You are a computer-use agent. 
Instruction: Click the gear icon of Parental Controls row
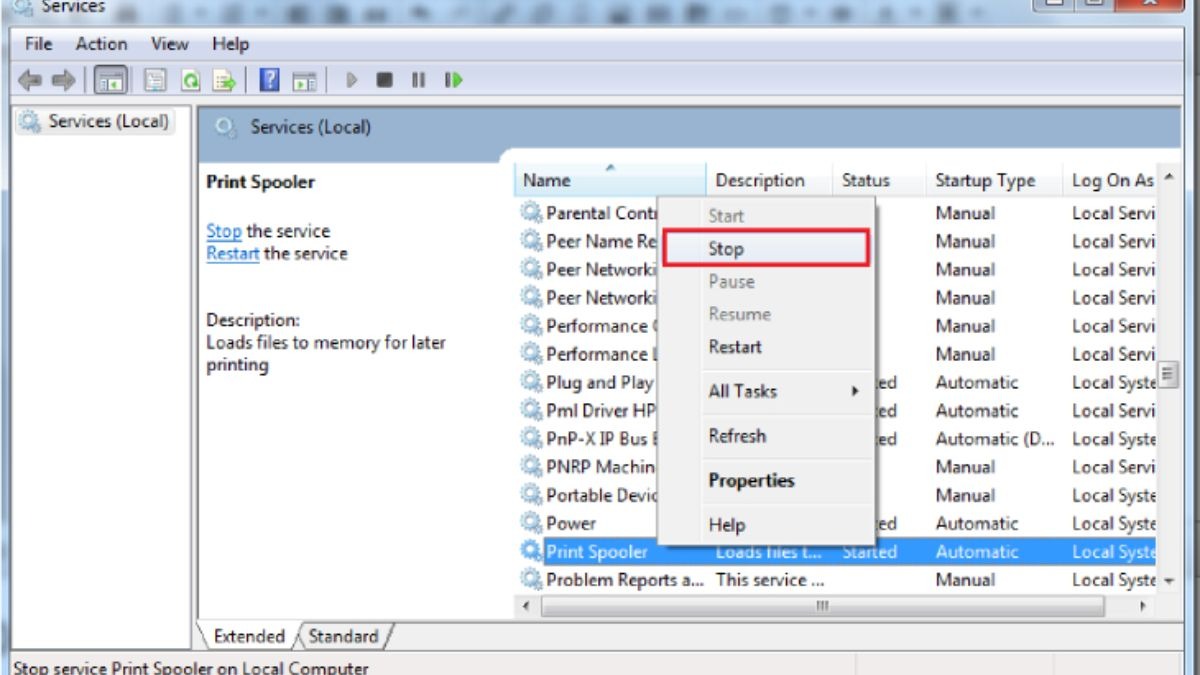tap(531, 213)
